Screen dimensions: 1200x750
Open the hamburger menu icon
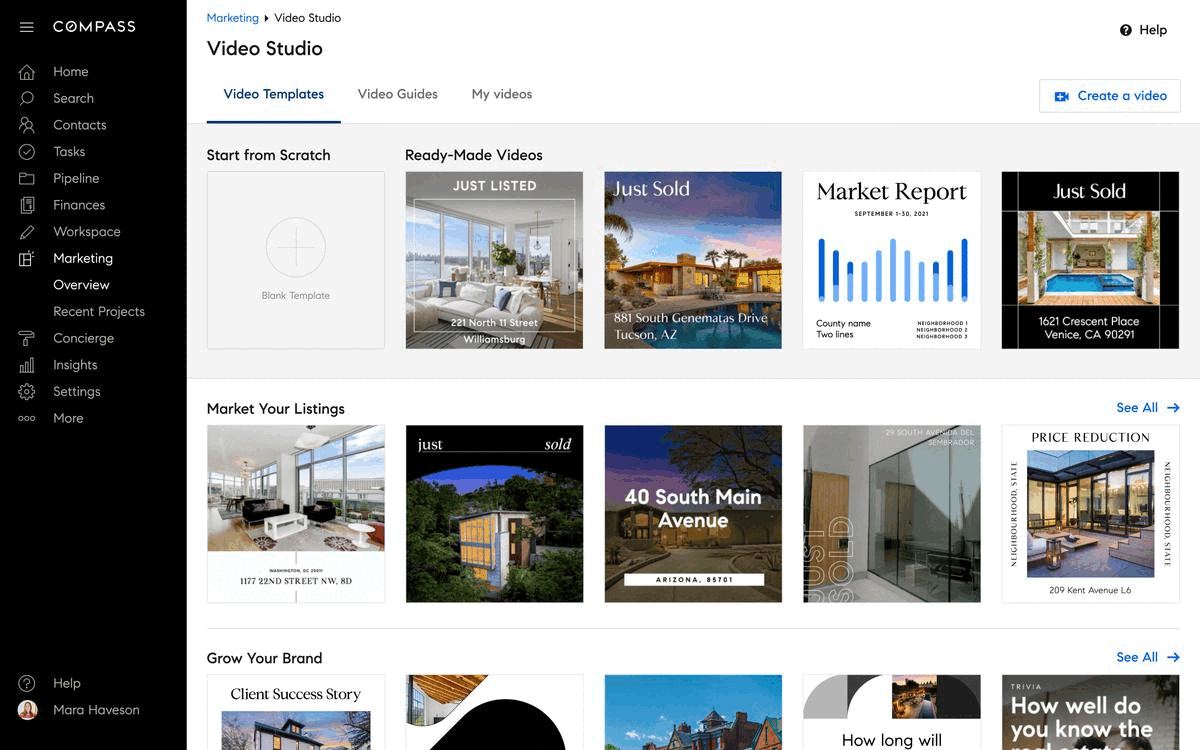27,27
